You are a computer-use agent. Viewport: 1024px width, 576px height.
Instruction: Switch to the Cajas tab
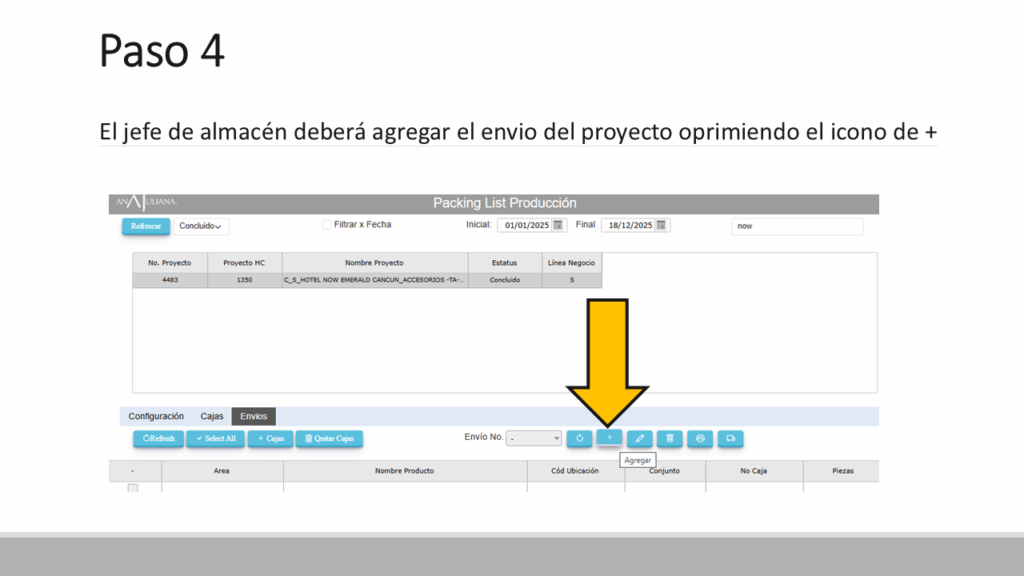pos(212,416)
